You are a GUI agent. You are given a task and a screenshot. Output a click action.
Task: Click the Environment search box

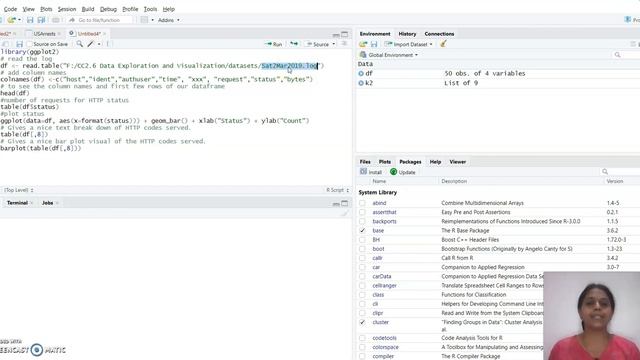pos(625,55)
